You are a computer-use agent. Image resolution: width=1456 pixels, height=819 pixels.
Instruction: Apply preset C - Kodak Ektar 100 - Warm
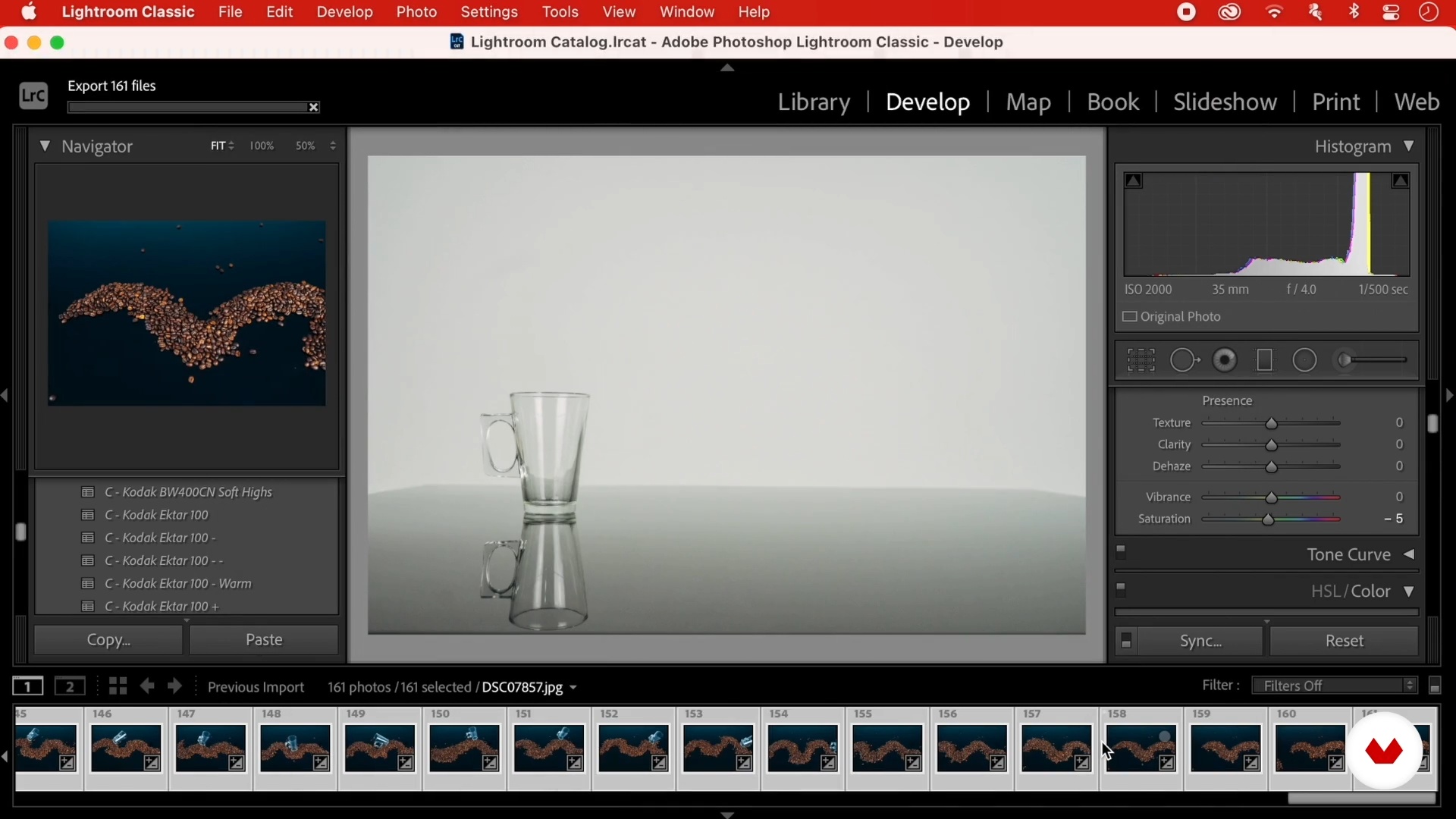point(178,583)
